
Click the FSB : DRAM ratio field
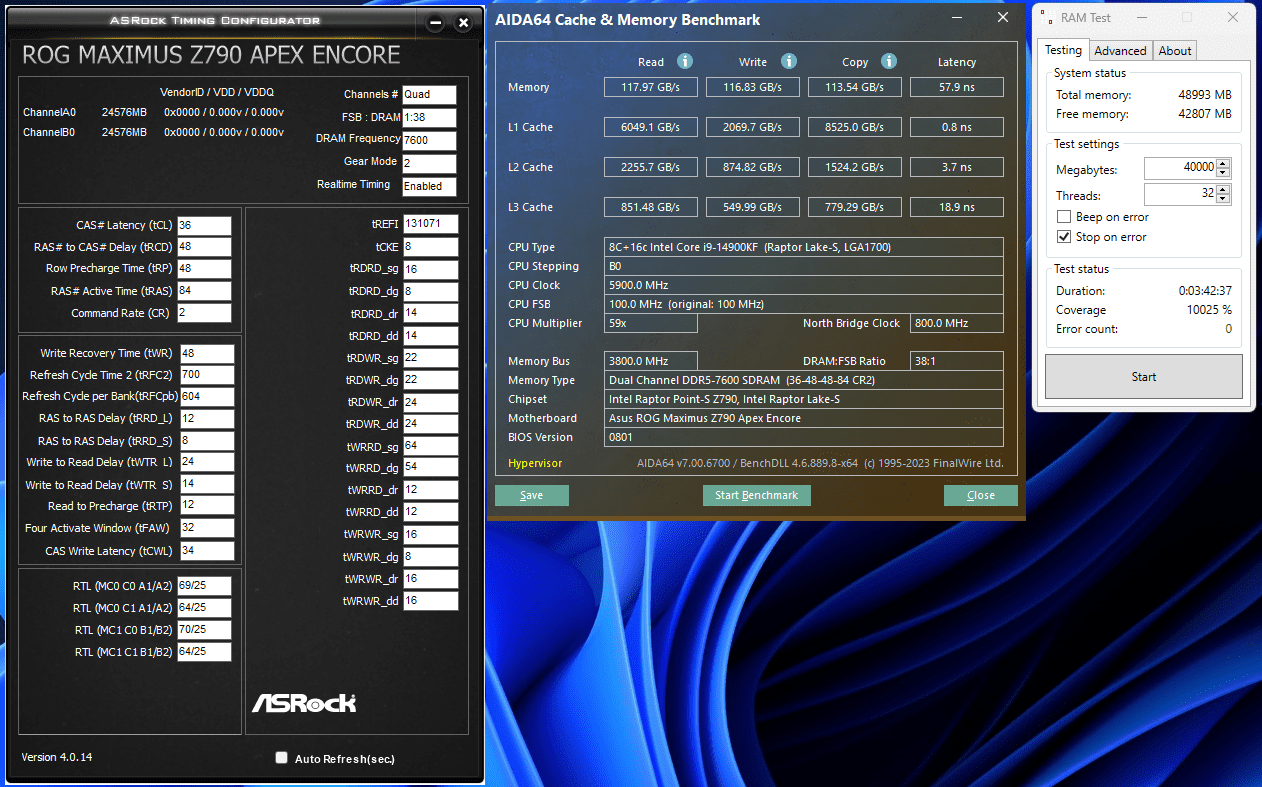coord(429,117)
